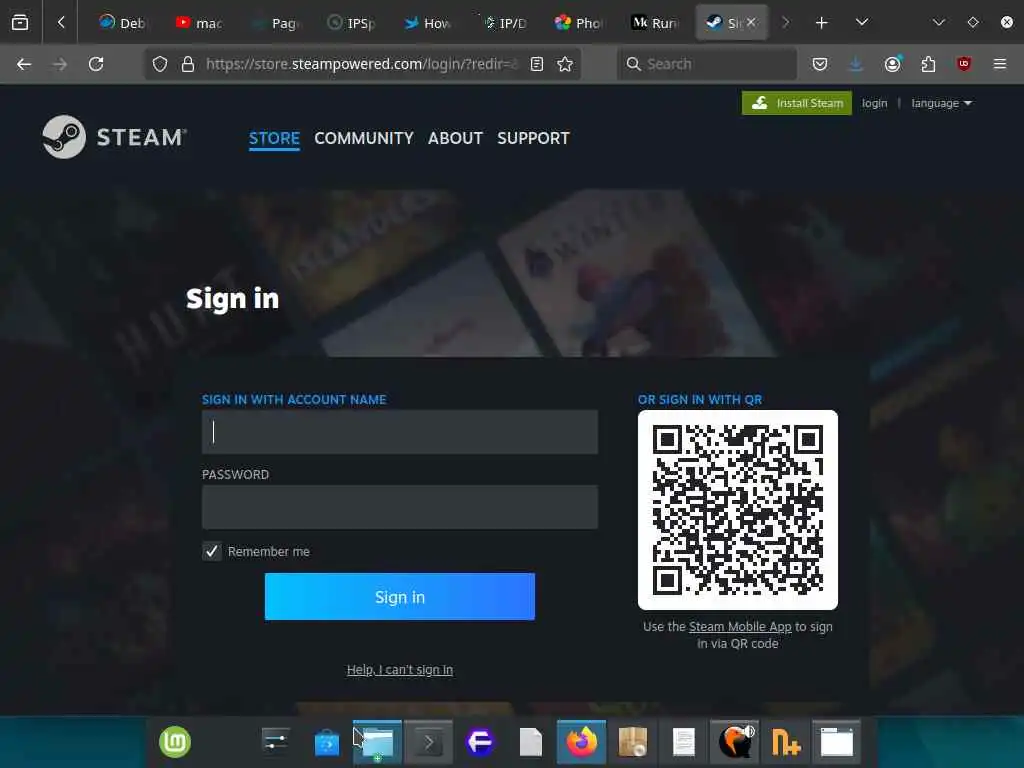Switch to the YouTube mac tab
Viewport: 1024px width, 768px height.
(x=199, y=23)
